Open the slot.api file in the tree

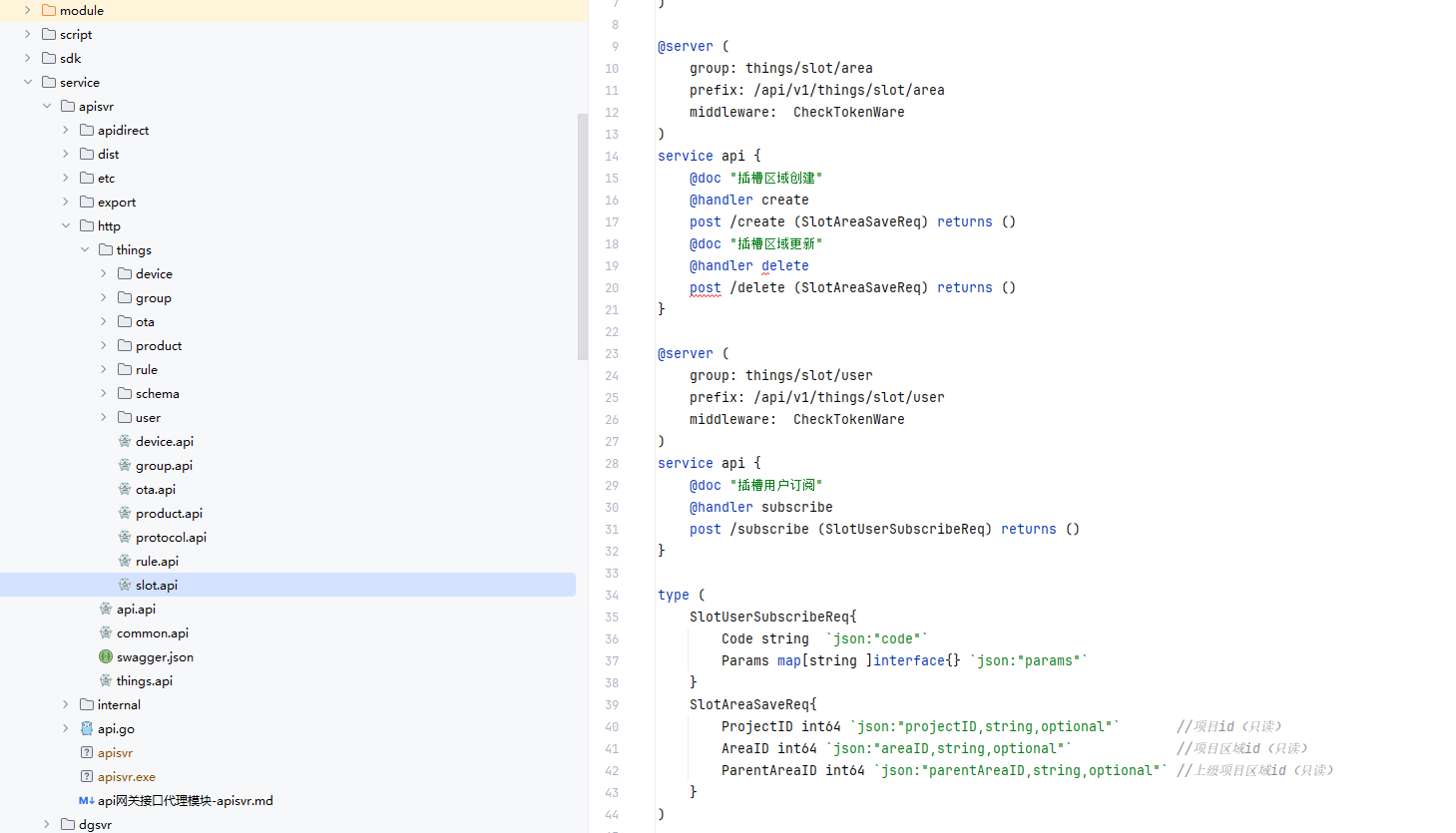point(156,586)
